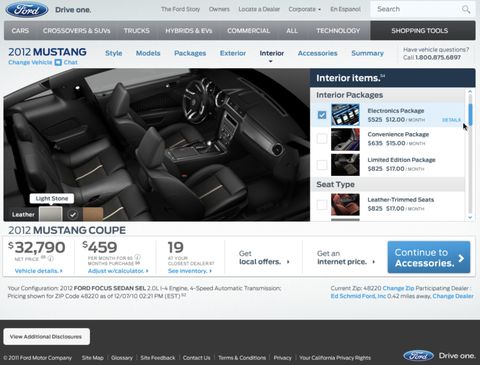This screenshot has height=365, width=480.
Task: Go to the Accessories step tab
Action: [317, 53]
